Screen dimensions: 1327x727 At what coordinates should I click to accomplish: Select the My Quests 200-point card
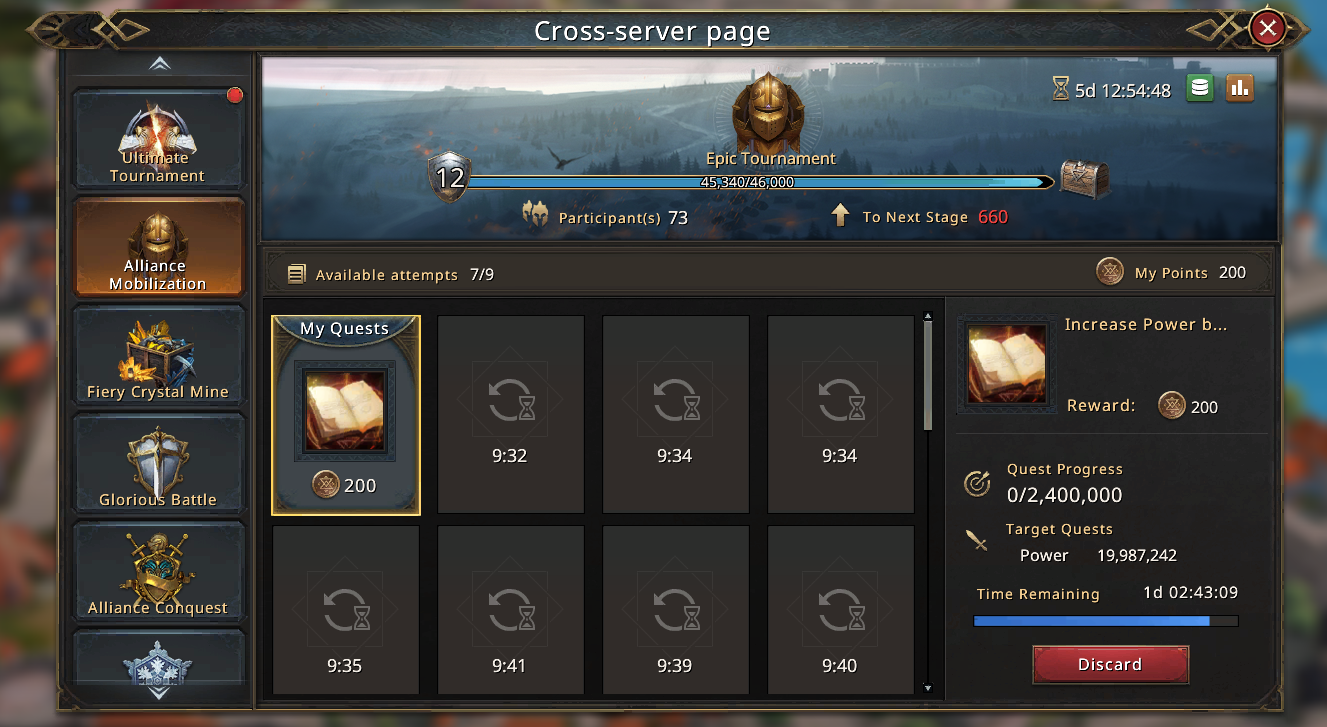click(x=346, y=415)
